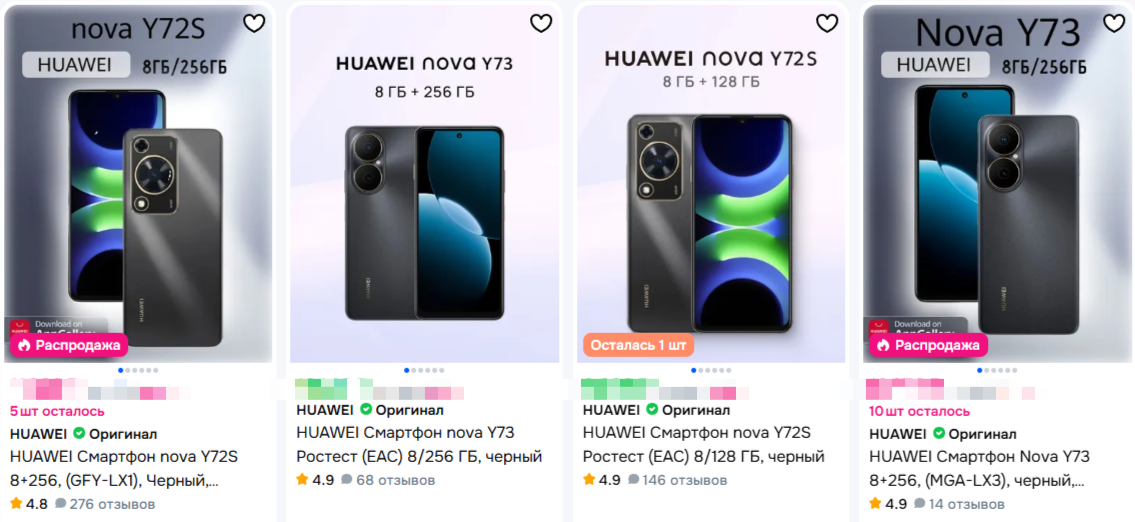
Task: Open HUAWEI Смартфон nova Y72S 8+256 GFY-LX1 title
Action: (x=124, y=468)
